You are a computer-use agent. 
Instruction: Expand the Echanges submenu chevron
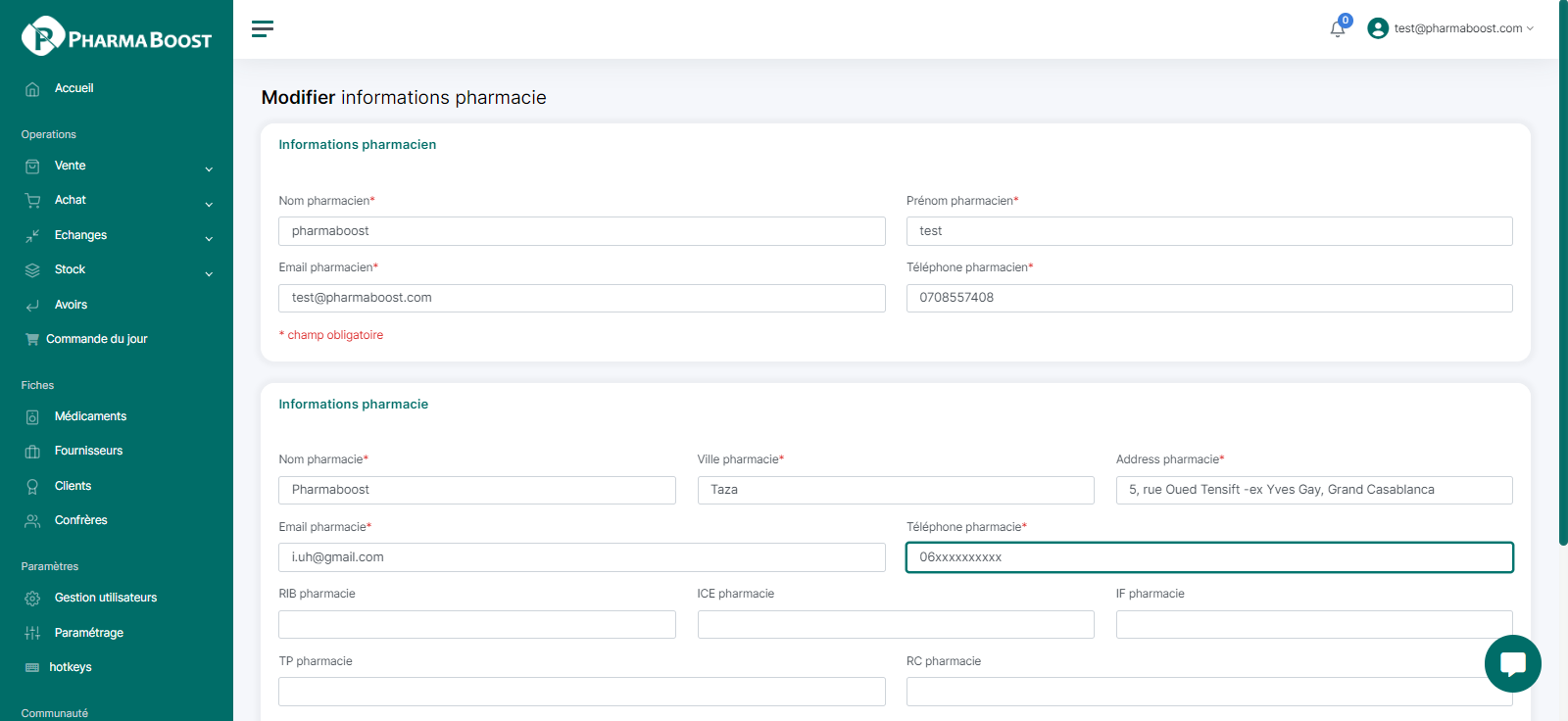point(209,239)
